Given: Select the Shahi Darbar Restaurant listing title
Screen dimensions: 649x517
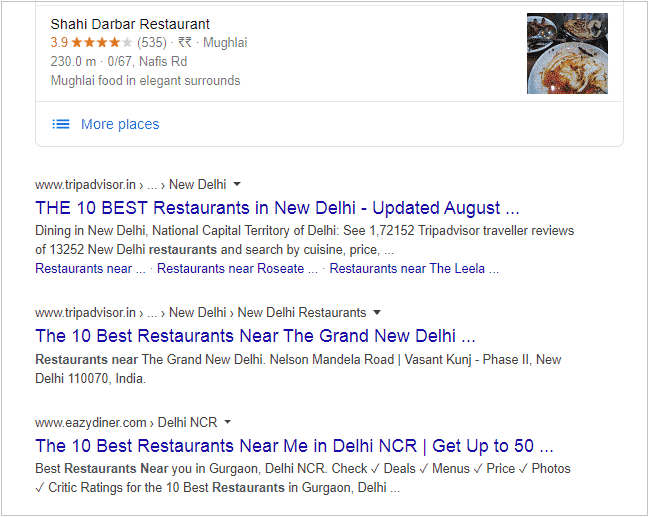Looking at the screenshot, I should click(x=130, y=24).
